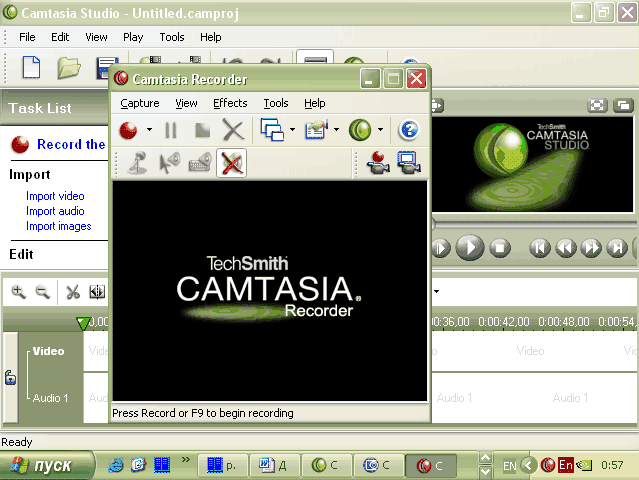Click the Import images link
The image size is (639, 480).
click(59, 226)
